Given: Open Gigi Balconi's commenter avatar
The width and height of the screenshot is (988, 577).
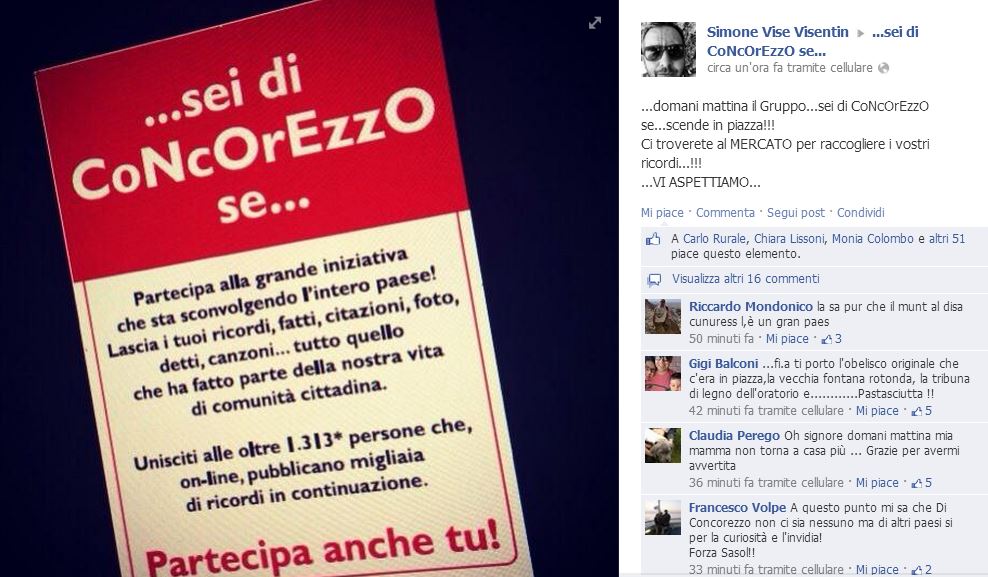Looking at the screenshot, I should [662, 374].
